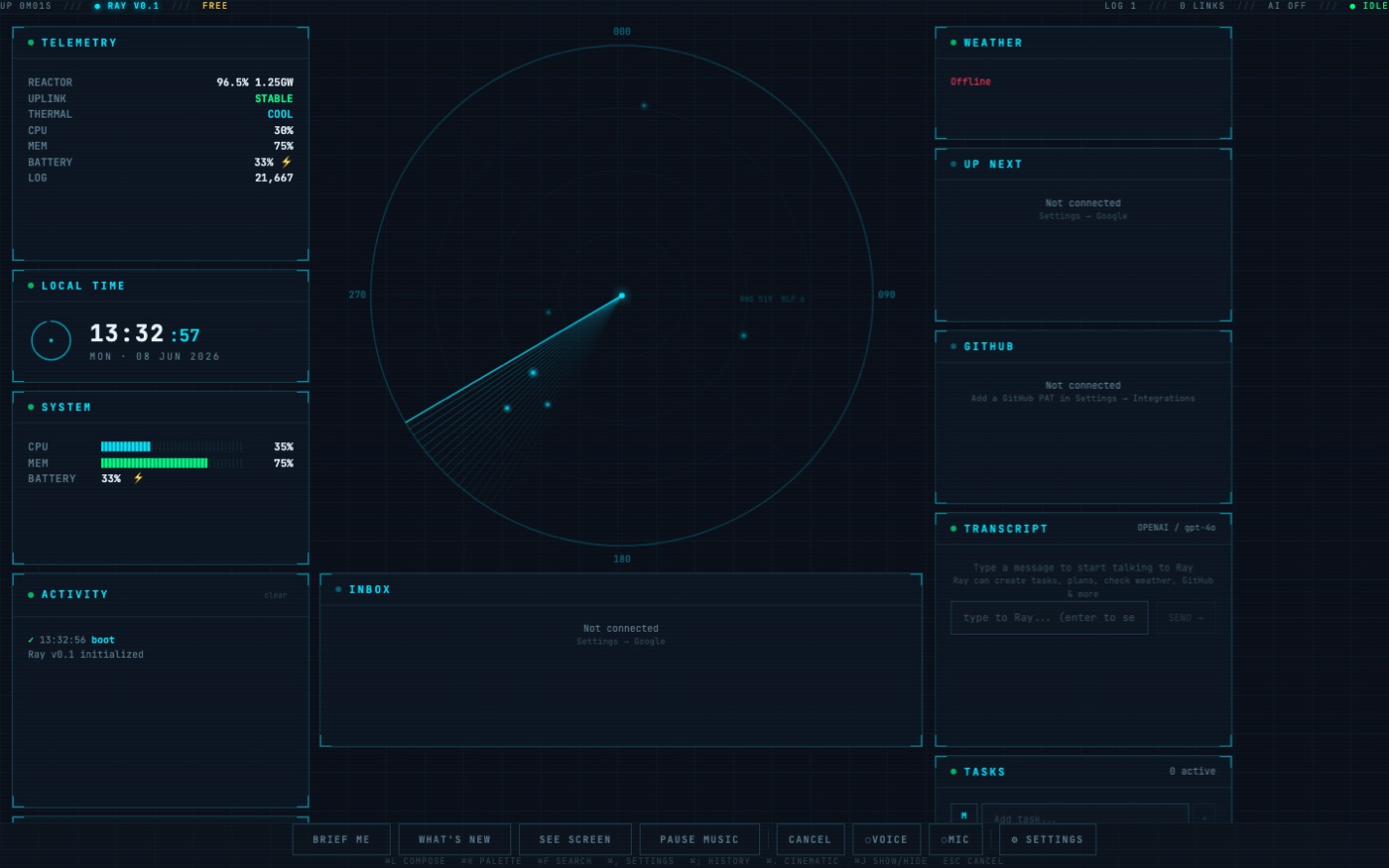
Task: Click the CPU usage bar in System
Action: tap(172, 447)
